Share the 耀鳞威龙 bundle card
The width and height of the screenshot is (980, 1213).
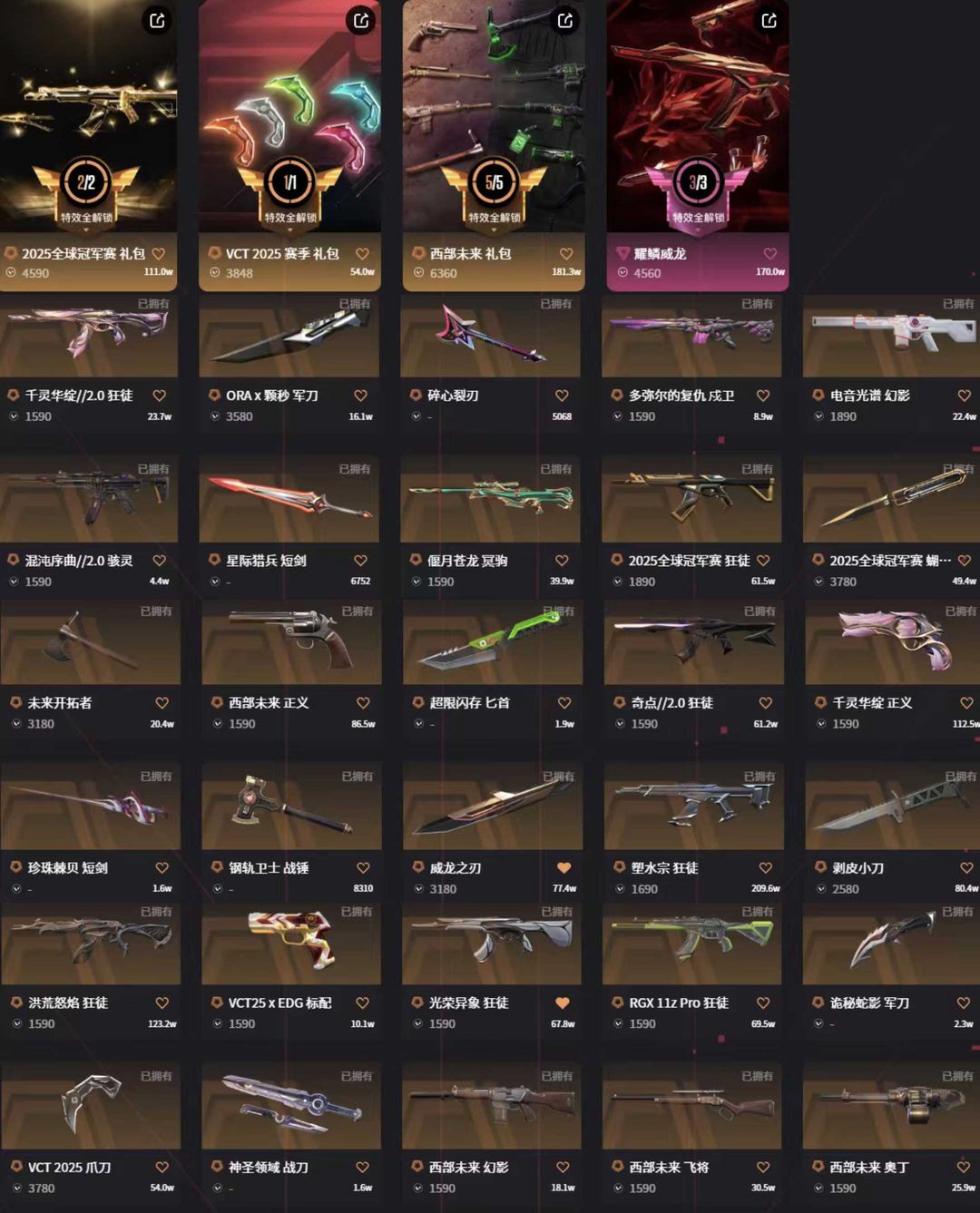click(x=769, y=20)
